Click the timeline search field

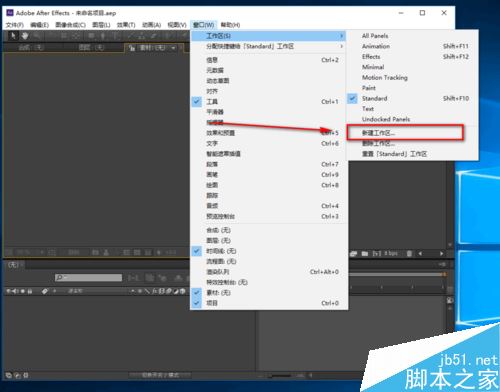click(89, 277)
